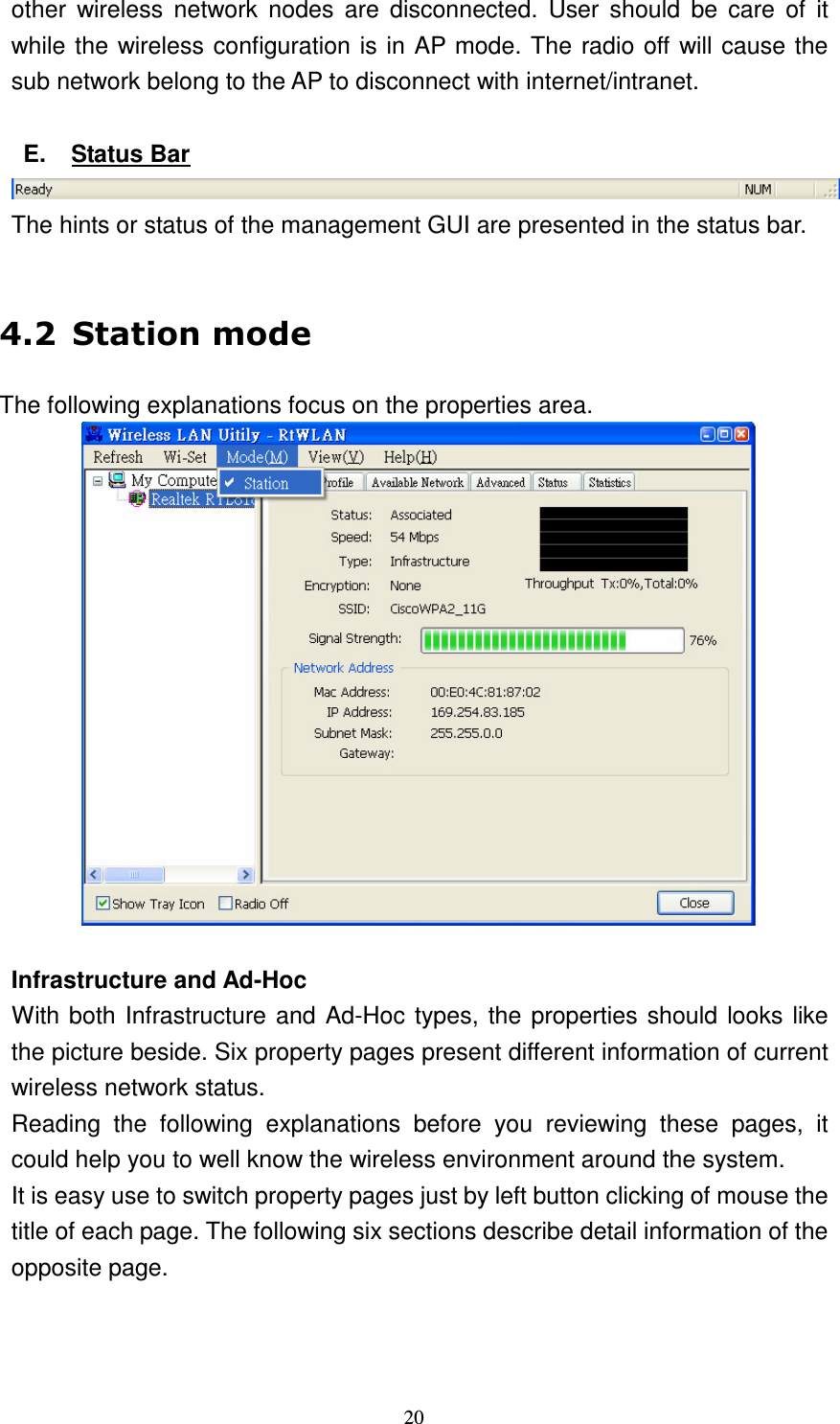This screenshot has width=840, height=1424.
Task: Open the Help(H) dropdown menu
Action: click(x=410, y=457)
